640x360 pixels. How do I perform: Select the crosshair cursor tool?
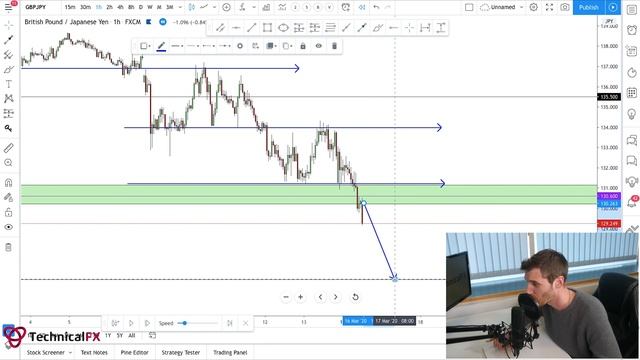coord(8,25)
